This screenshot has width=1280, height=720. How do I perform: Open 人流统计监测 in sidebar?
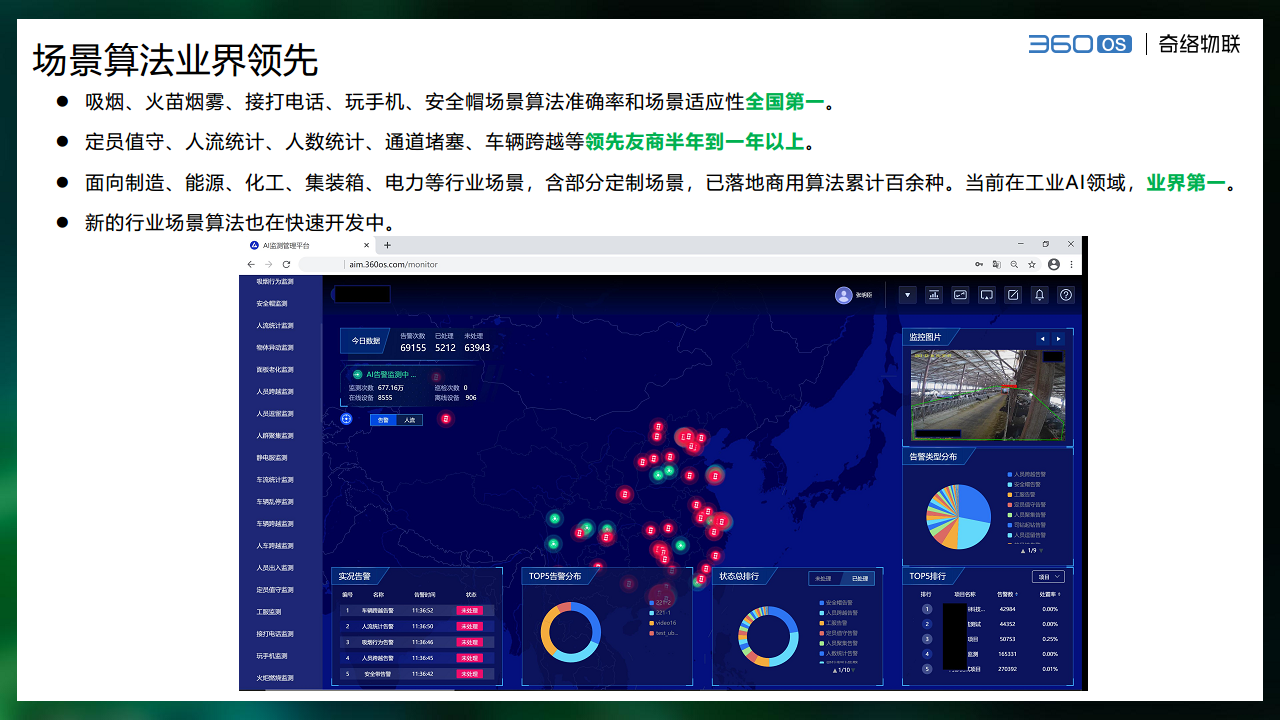pyautogui.click(x=275, y=325)
